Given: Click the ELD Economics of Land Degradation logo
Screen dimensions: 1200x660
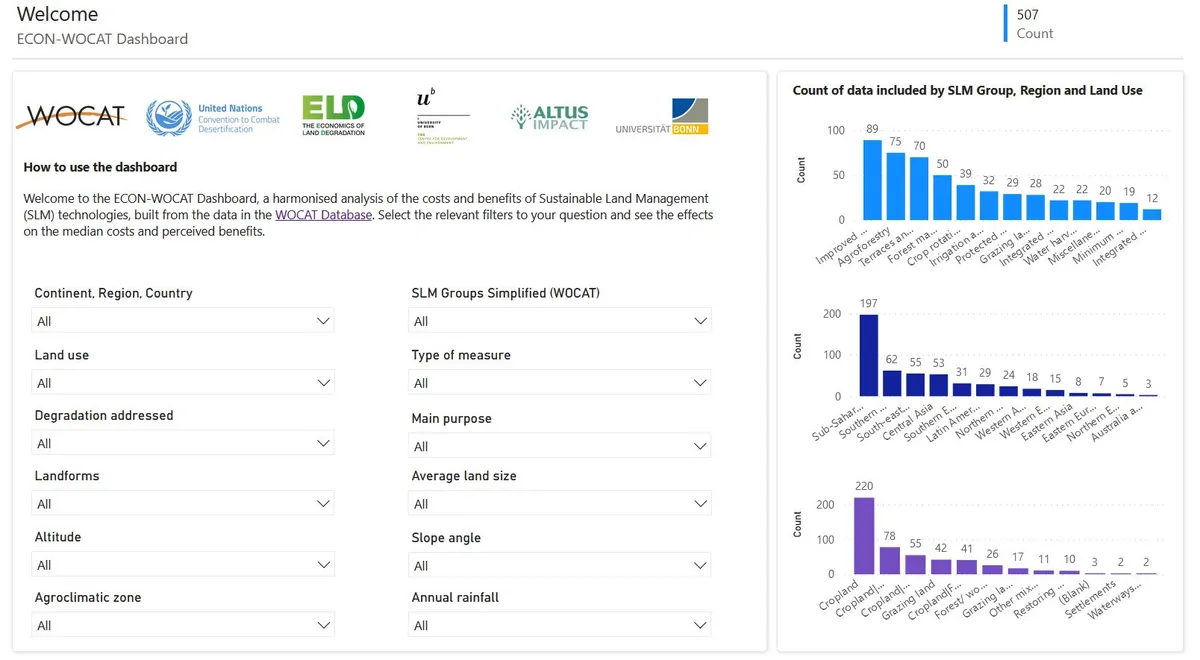Looking at the screenshot, I should [x=333, y=113].
